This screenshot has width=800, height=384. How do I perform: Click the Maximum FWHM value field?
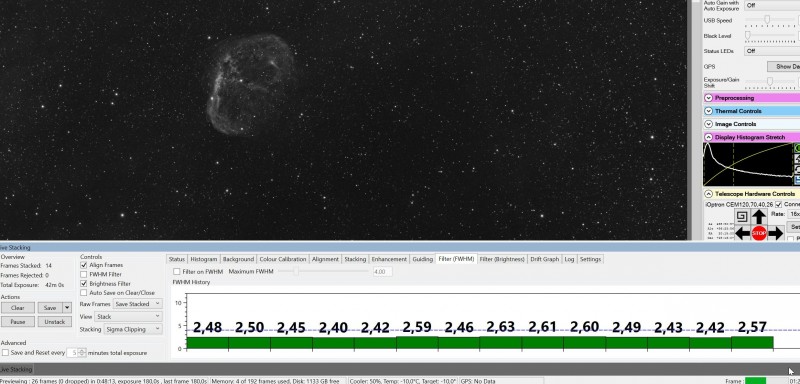tap(382, 272)
